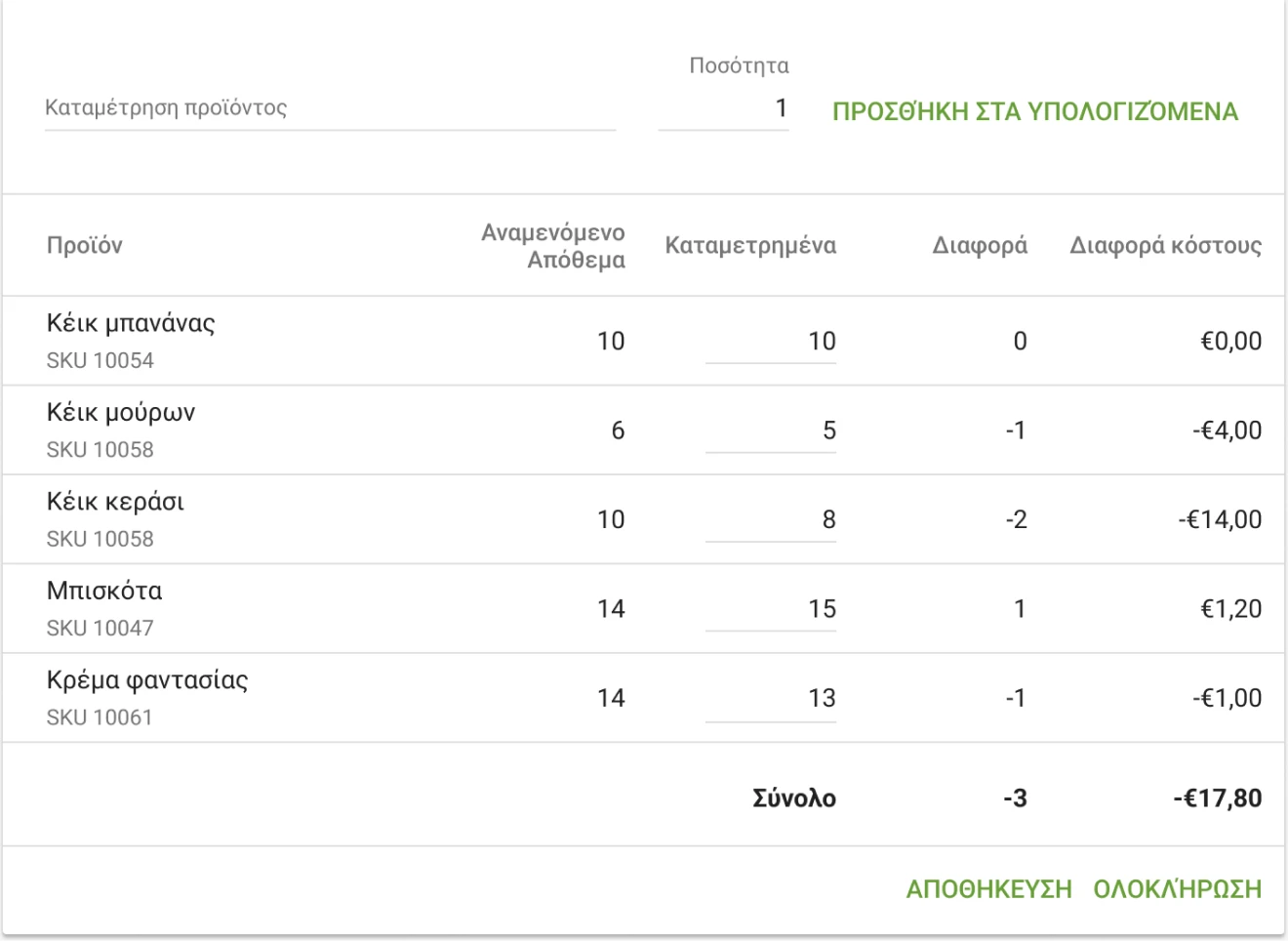Edit counted field for Κρέμα φαντασίας
The width and height of the screenshot is (1288, 941).
tap(771, 698)
